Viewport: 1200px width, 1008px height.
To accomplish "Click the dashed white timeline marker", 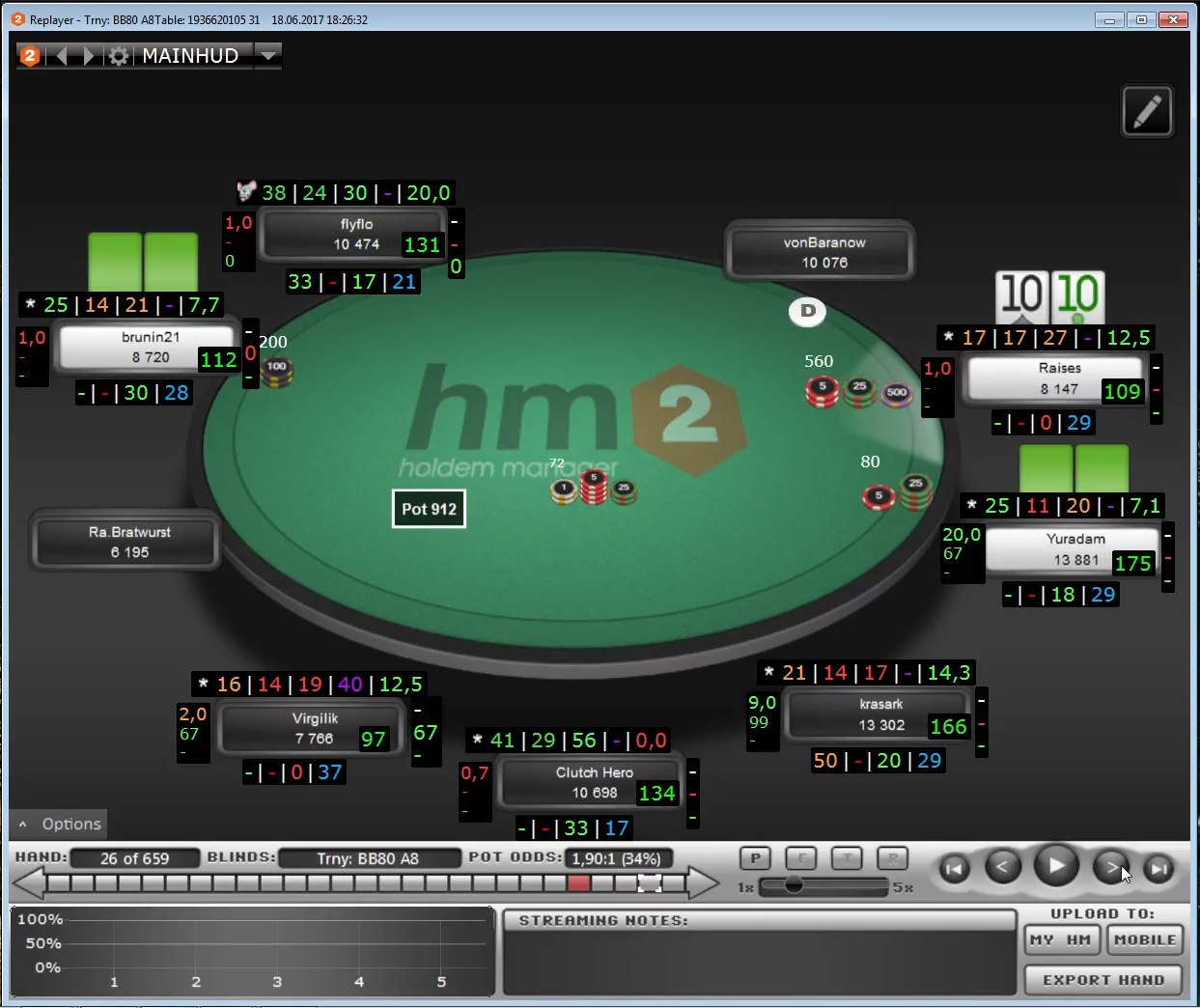I will [x=650, y=882].
